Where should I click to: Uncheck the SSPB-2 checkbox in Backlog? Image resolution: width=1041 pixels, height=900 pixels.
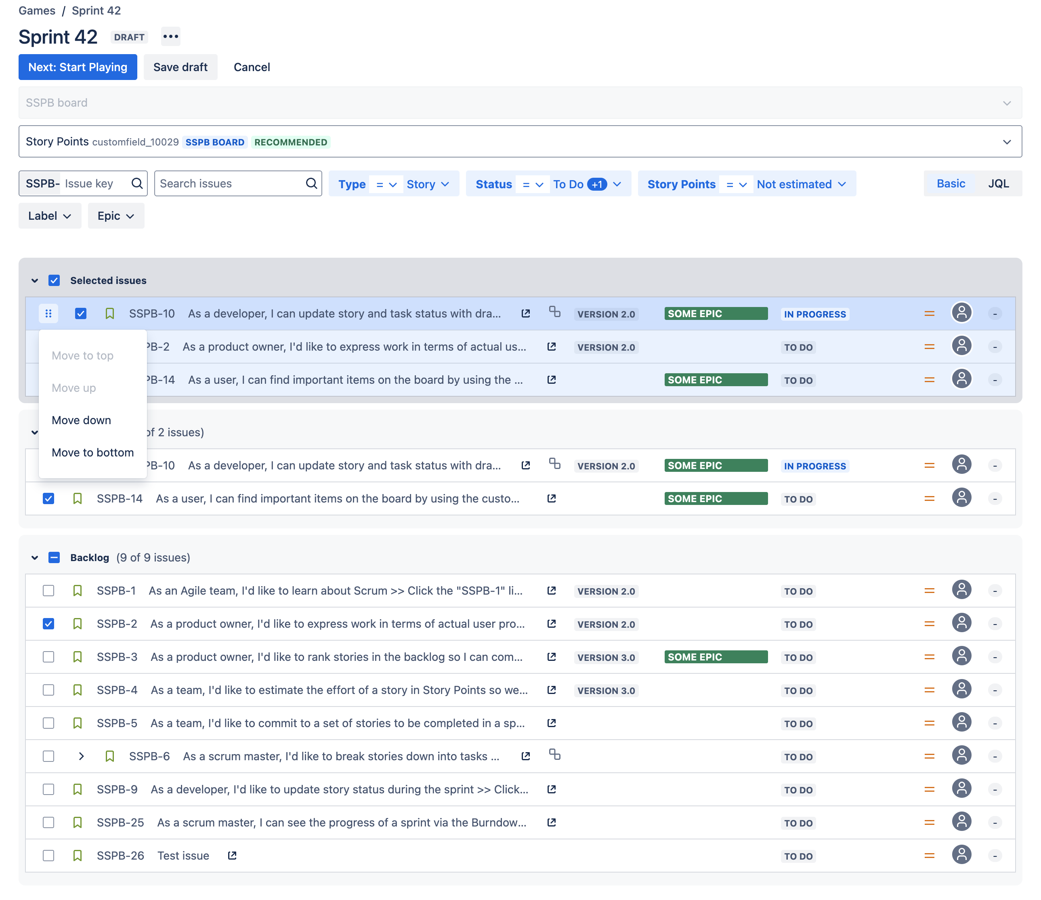tap(48, 624)
